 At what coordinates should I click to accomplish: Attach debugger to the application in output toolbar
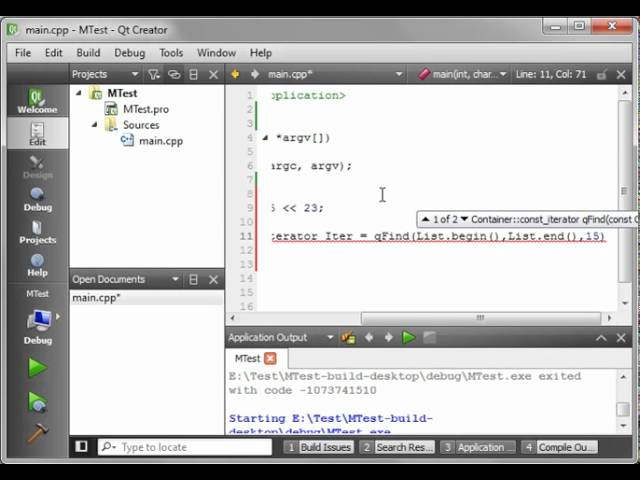[x=348, y=338]
